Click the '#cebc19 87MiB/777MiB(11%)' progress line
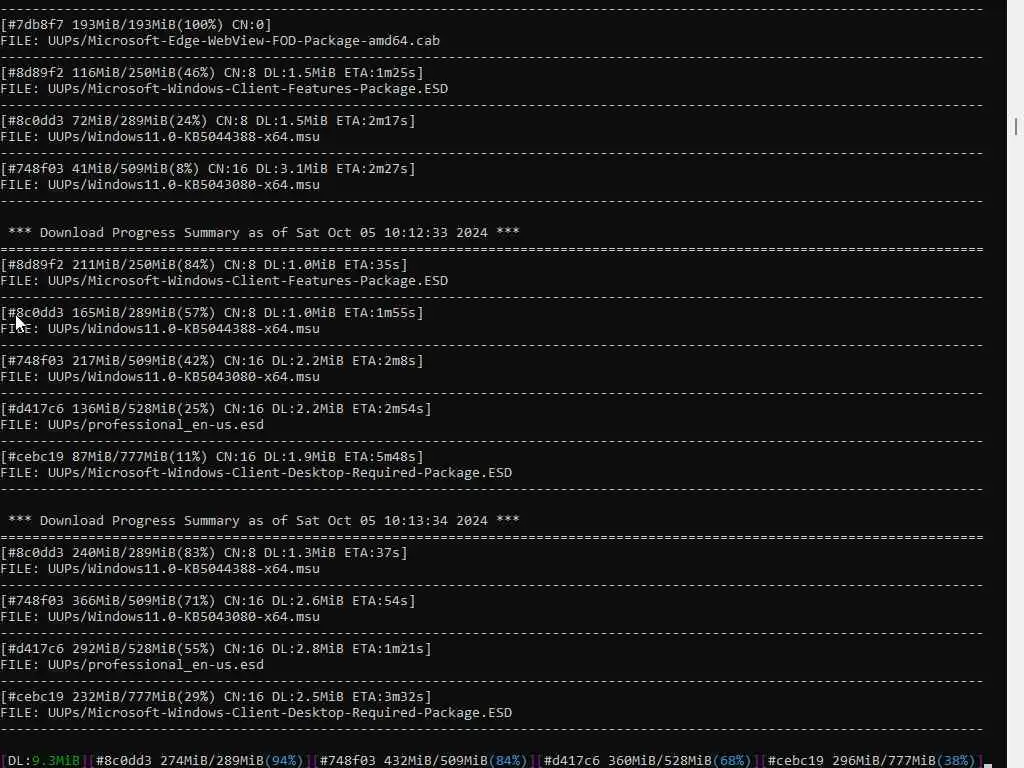Viewport: 1024px width, 768px height. 212,456
